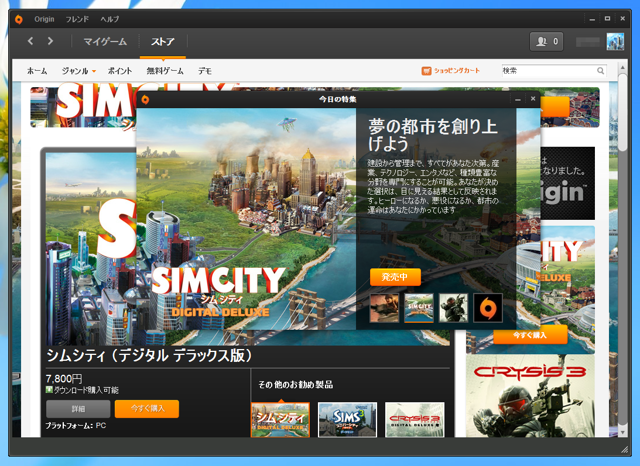
Task: Click the window resize grip
Action: coord(624,450)
